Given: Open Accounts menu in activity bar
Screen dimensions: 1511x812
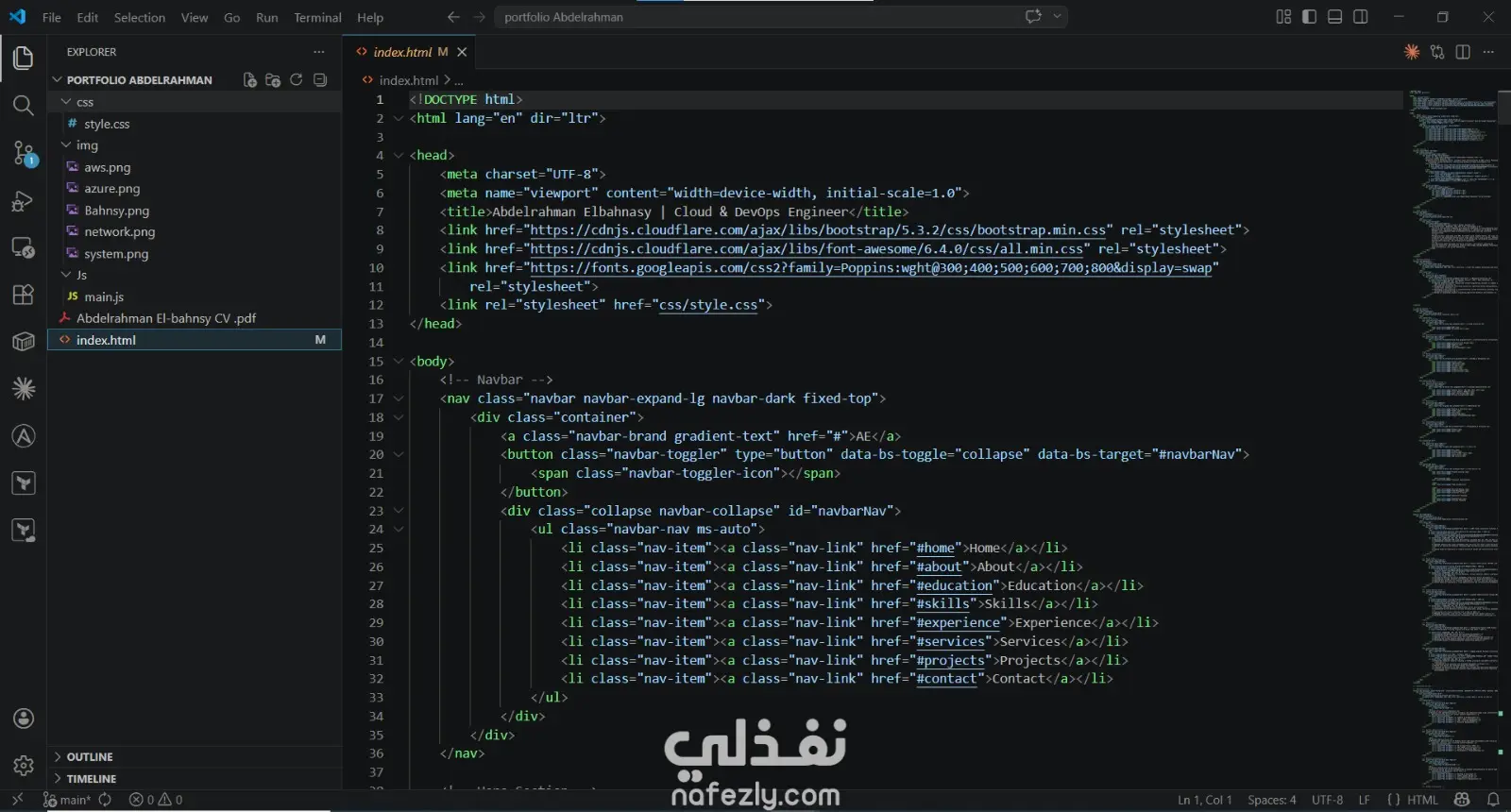Looking at the screenshot, I should (x=24, y=719).
